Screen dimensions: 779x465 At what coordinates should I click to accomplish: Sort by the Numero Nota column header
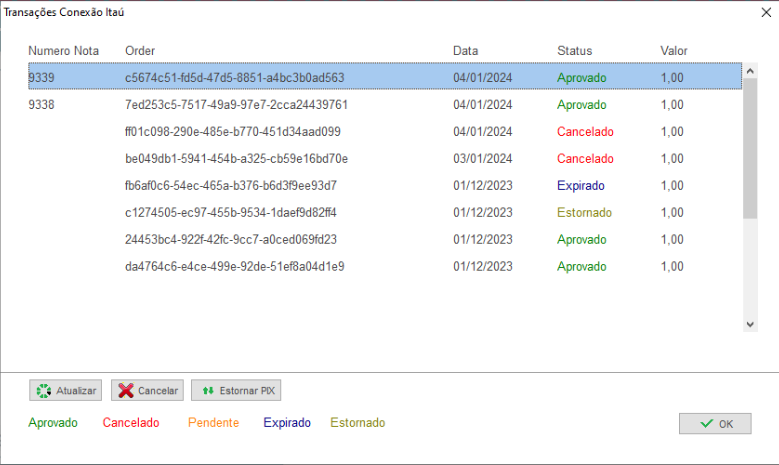pos(63,50)
